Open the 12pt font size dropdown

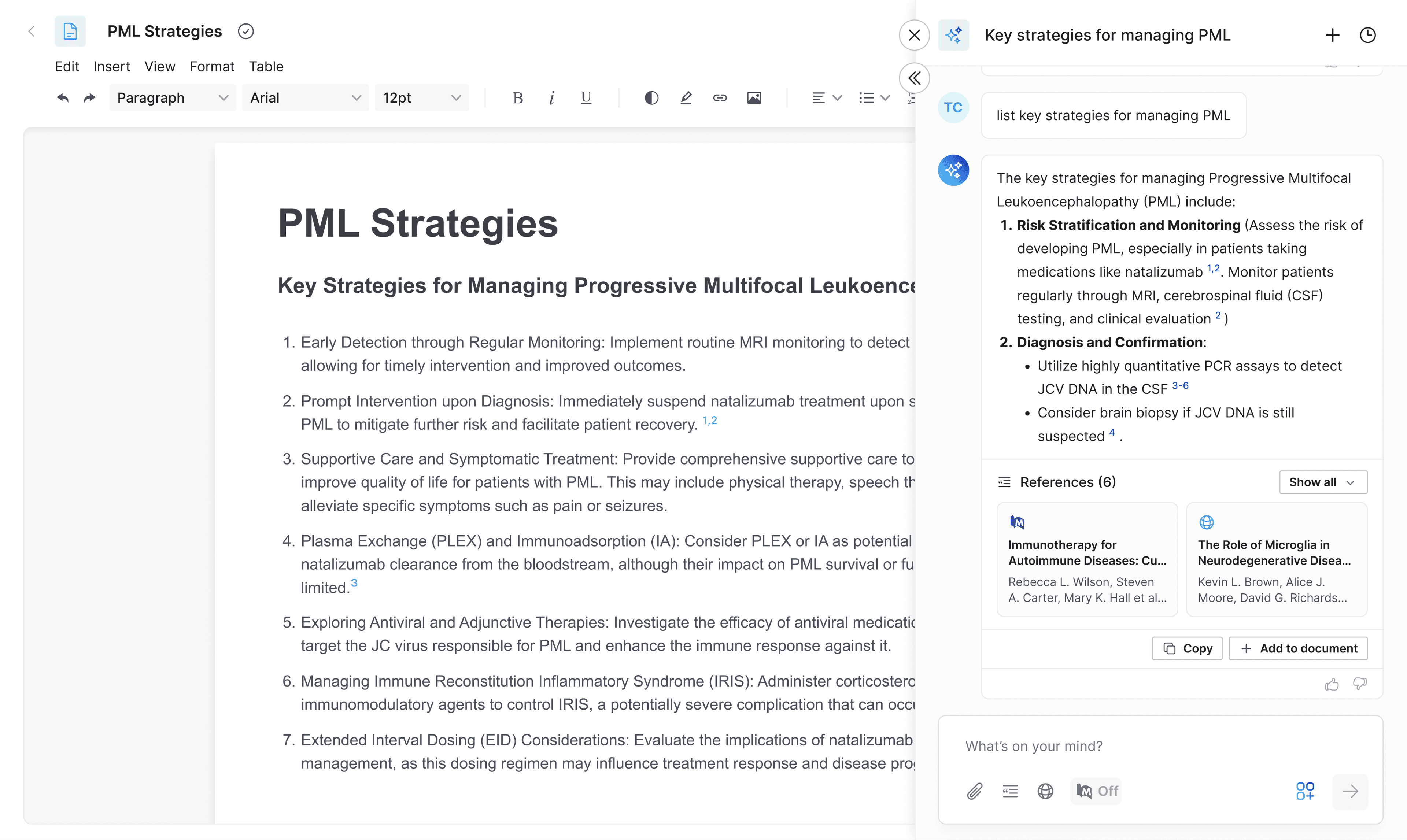pos(422,98)
